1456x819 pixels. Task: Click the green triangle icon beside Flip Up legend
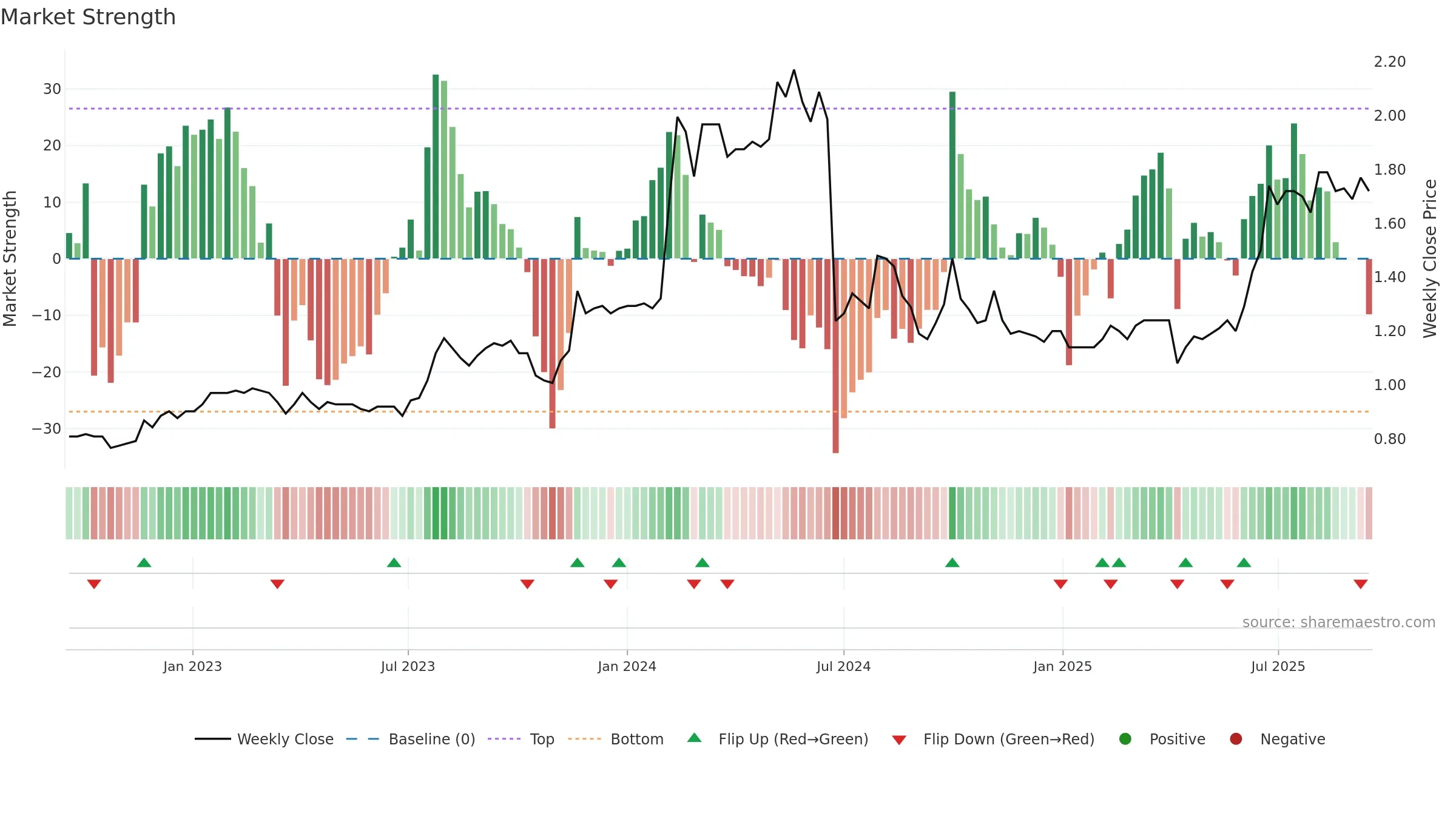[x=695, y=738]
